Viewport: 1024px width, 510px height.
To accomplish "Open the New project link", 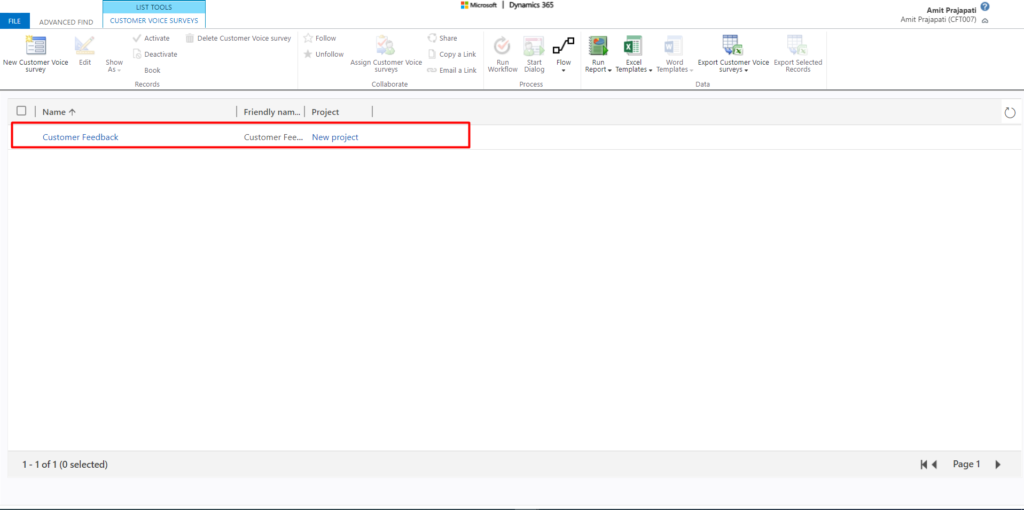I will point(335,137).
